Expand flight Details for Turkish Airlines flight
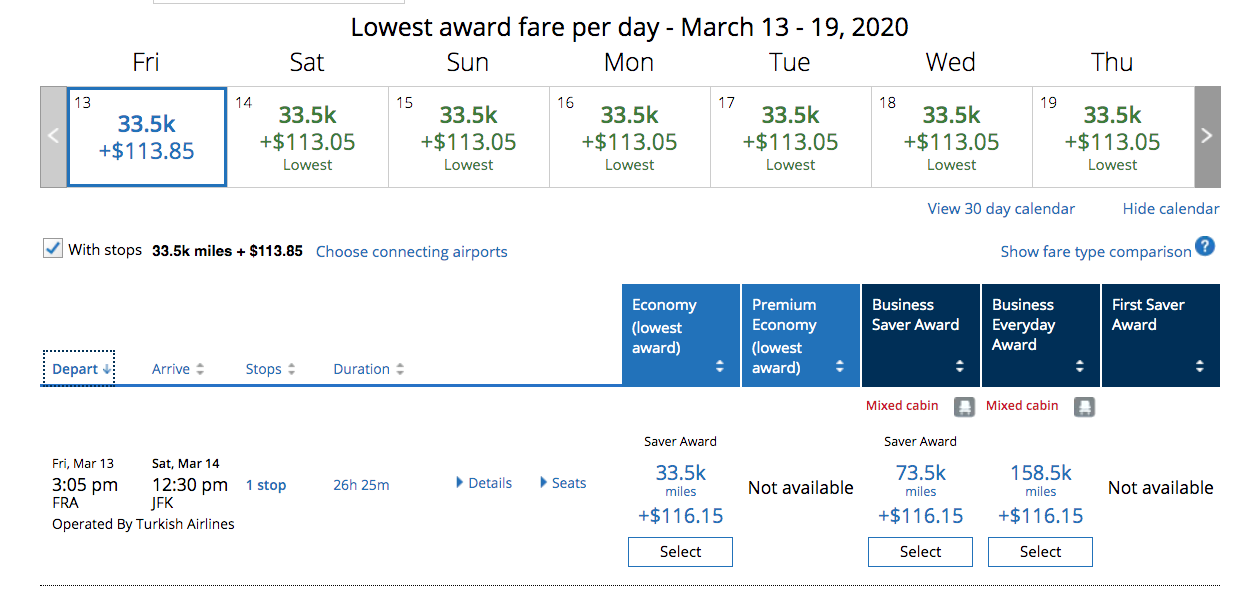 484,483
